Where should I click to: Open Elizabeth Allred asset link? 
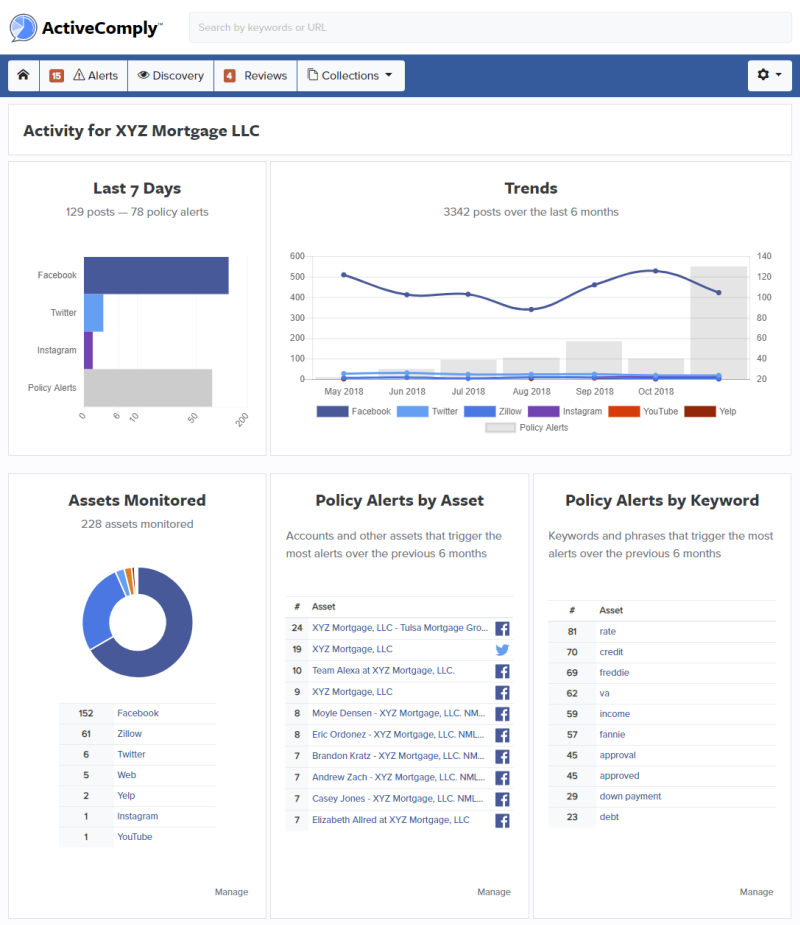[x=391, y=819]
